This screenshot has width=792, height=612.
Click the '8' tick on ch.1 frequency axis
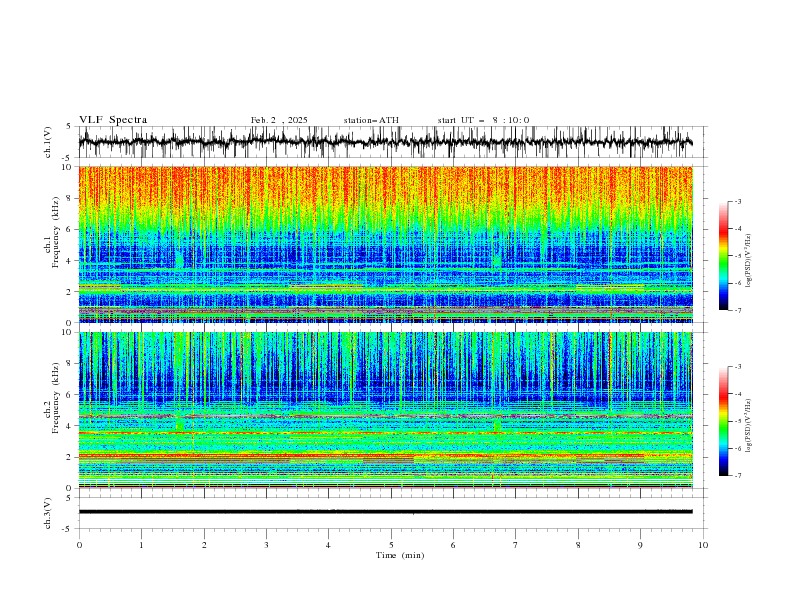[x=71, y=198]
